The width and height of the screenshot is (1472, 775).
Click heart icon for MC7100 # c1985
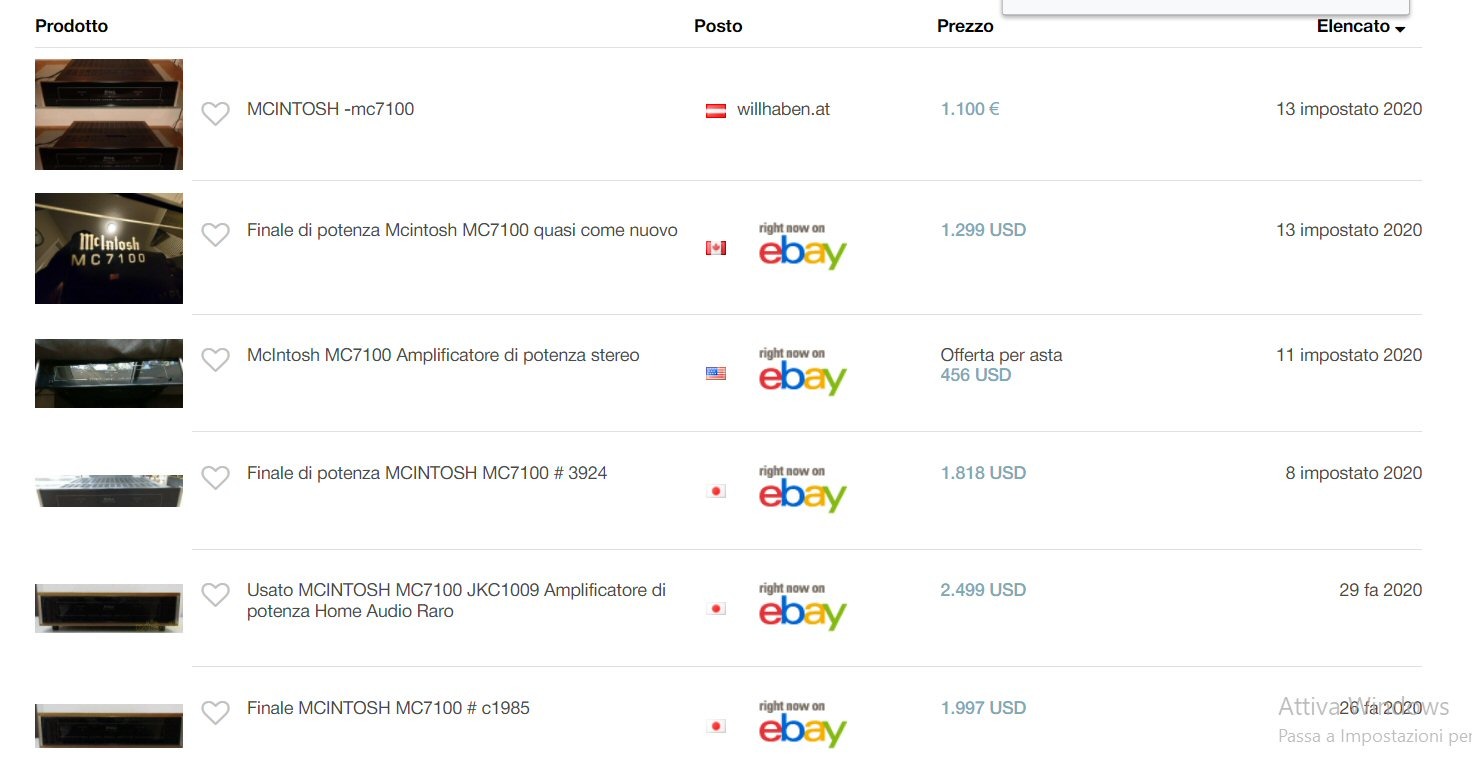click(215, 713)
